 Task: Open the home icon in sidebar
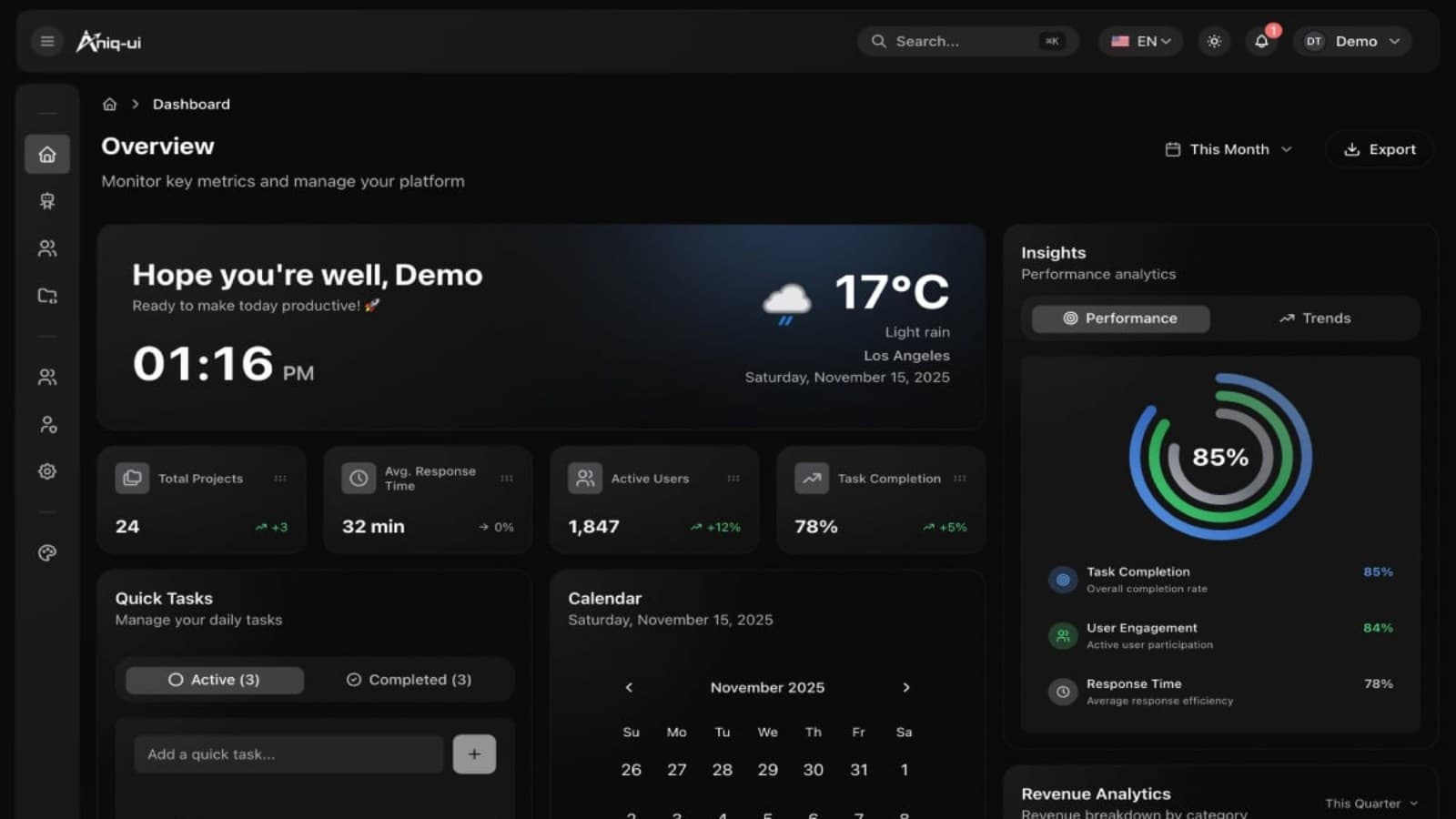47,154
